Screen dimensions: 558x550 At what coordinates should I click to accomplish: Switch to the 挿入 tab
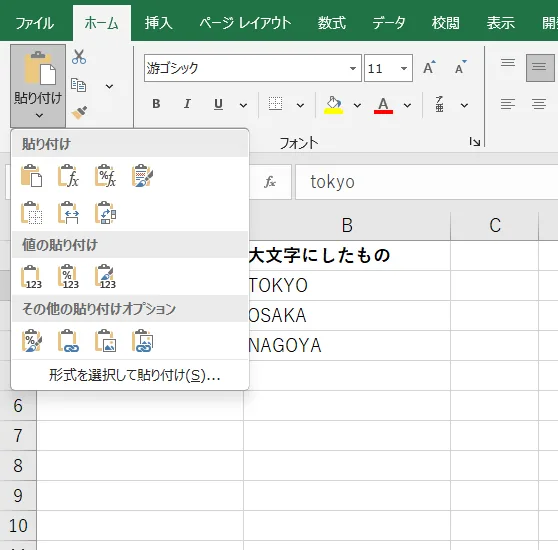[x=158, y=23]
